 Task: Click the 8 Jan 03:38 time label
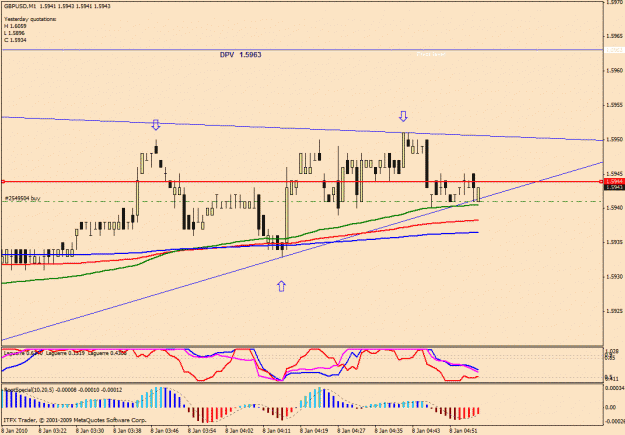[x=127, y=431]
